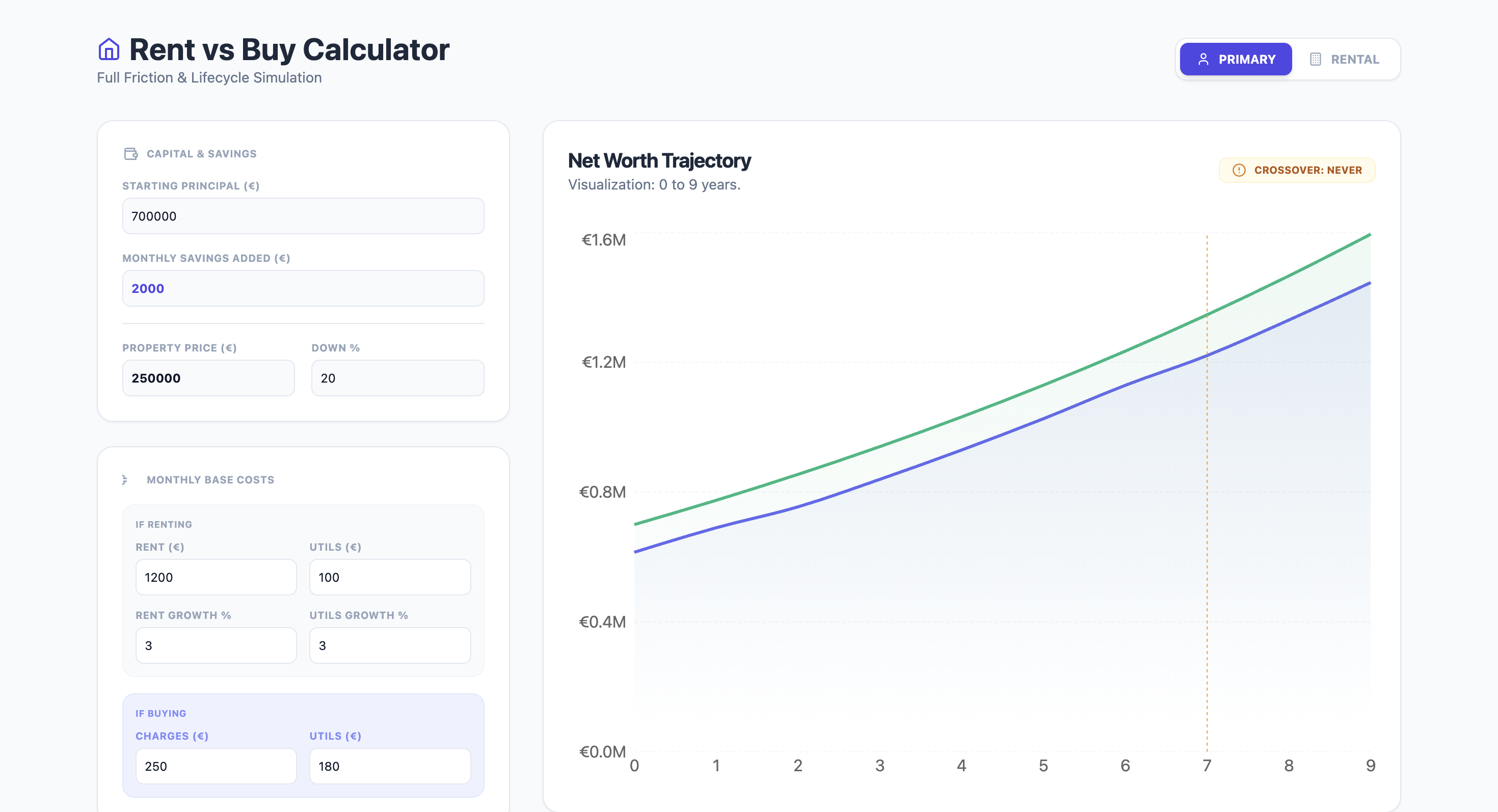
Task: Click the icon next to Monthly Base Costs
Action: coord(125,479)
